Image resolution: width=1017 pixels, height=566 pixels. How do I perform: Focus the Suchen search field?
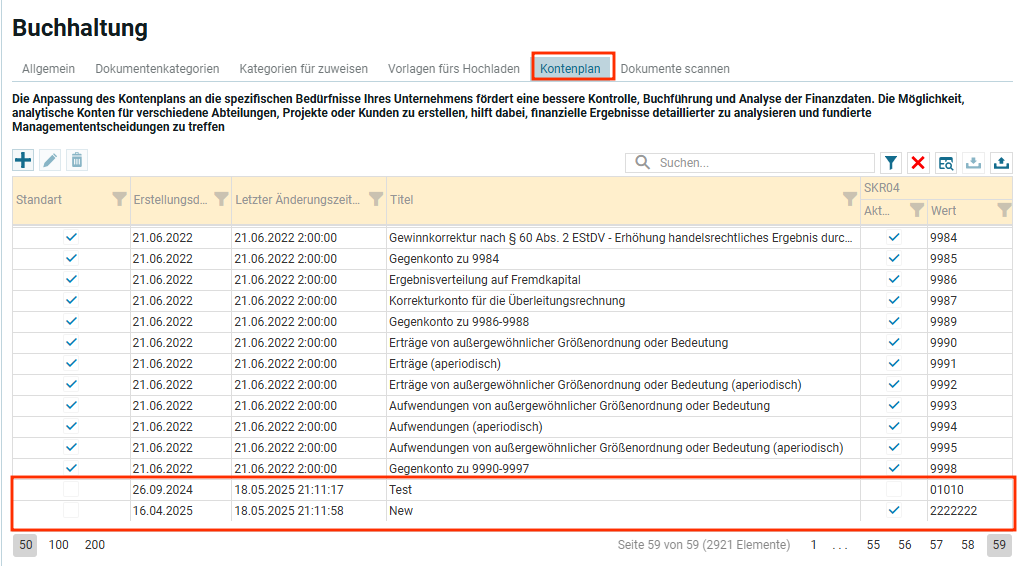(x=760, y=162)
